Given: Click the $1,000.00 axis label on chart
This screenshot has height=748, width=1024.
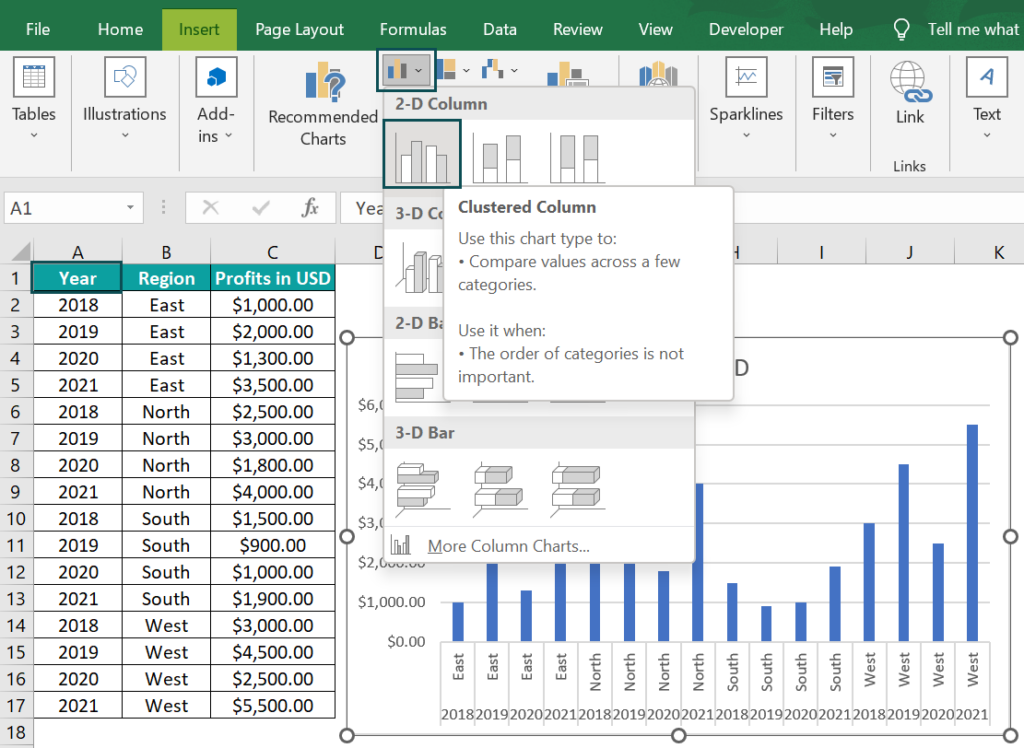Looking at the screenshot, I should pos(391,602).
